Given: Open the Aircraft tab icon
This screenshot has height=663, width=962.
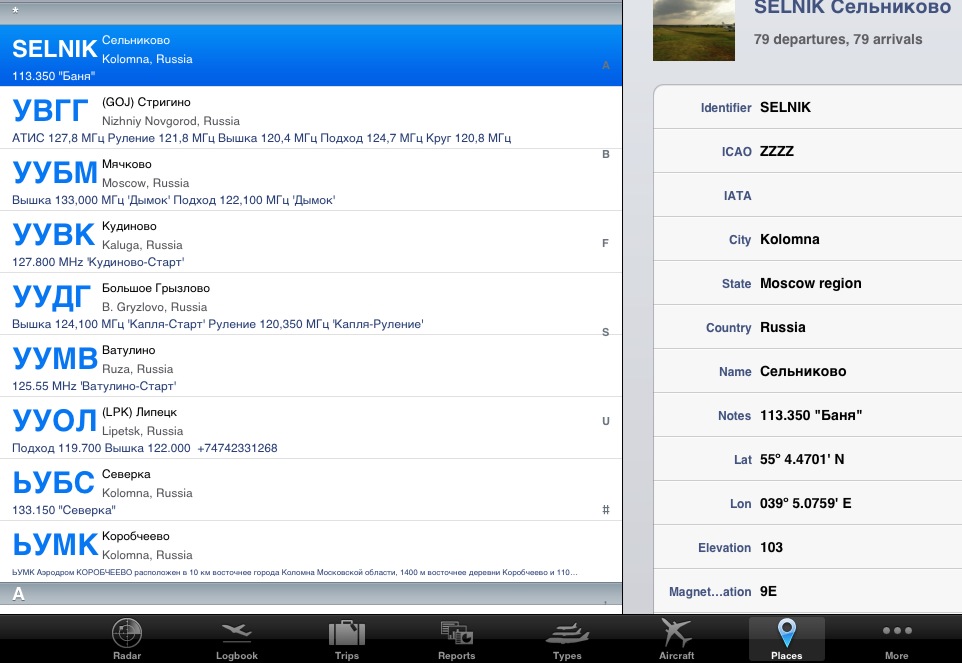Looking at the screenshot, I should click(x=677, y=634).
